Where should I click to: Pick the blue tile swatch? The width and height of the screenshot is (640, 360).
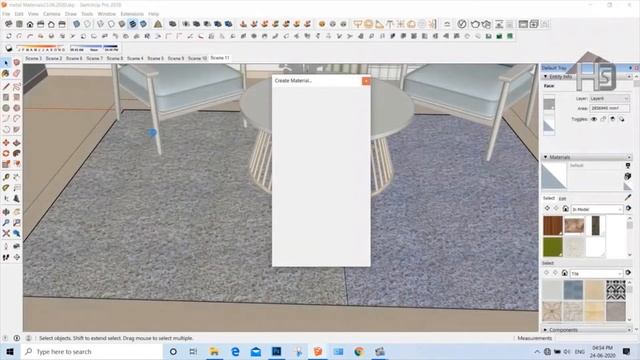pyautogui.click(x=573, y=290)
